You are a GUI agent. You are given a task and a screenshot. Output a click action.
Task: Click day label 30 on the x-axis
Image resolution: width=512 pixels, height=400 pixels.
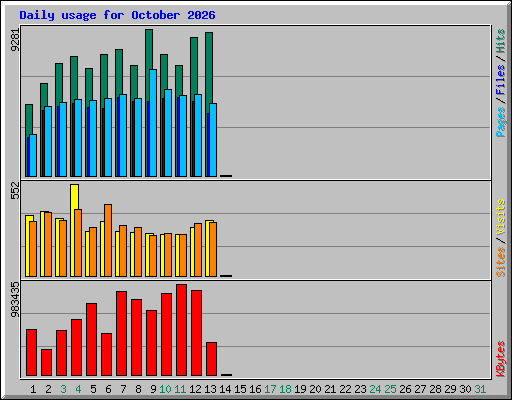tap(465, 389)
